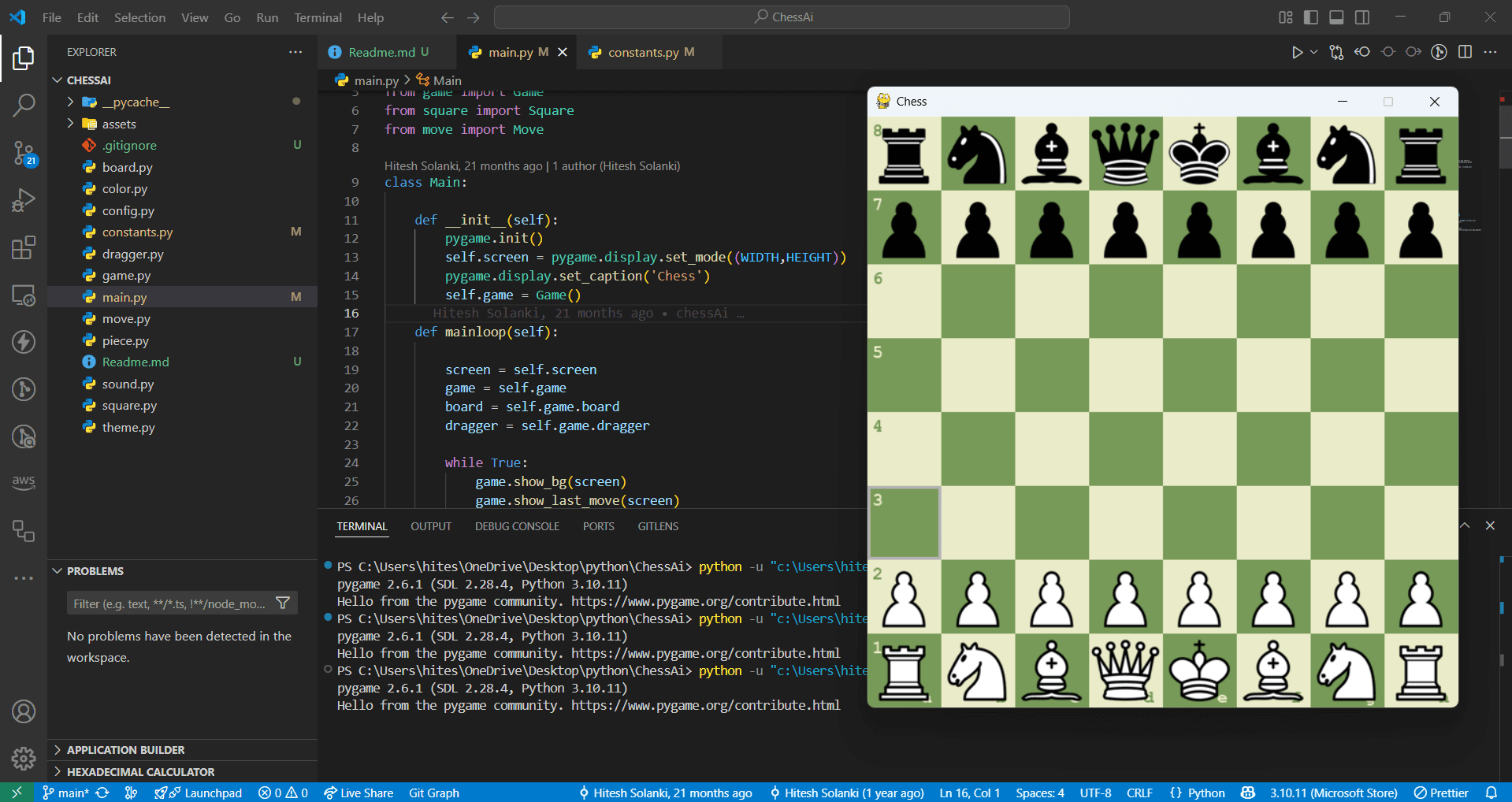Click the Split Editor icon
Image resolution: width=1512 pixels, height=802 pixels.
pyautogui.click(x=1465, y=52)
